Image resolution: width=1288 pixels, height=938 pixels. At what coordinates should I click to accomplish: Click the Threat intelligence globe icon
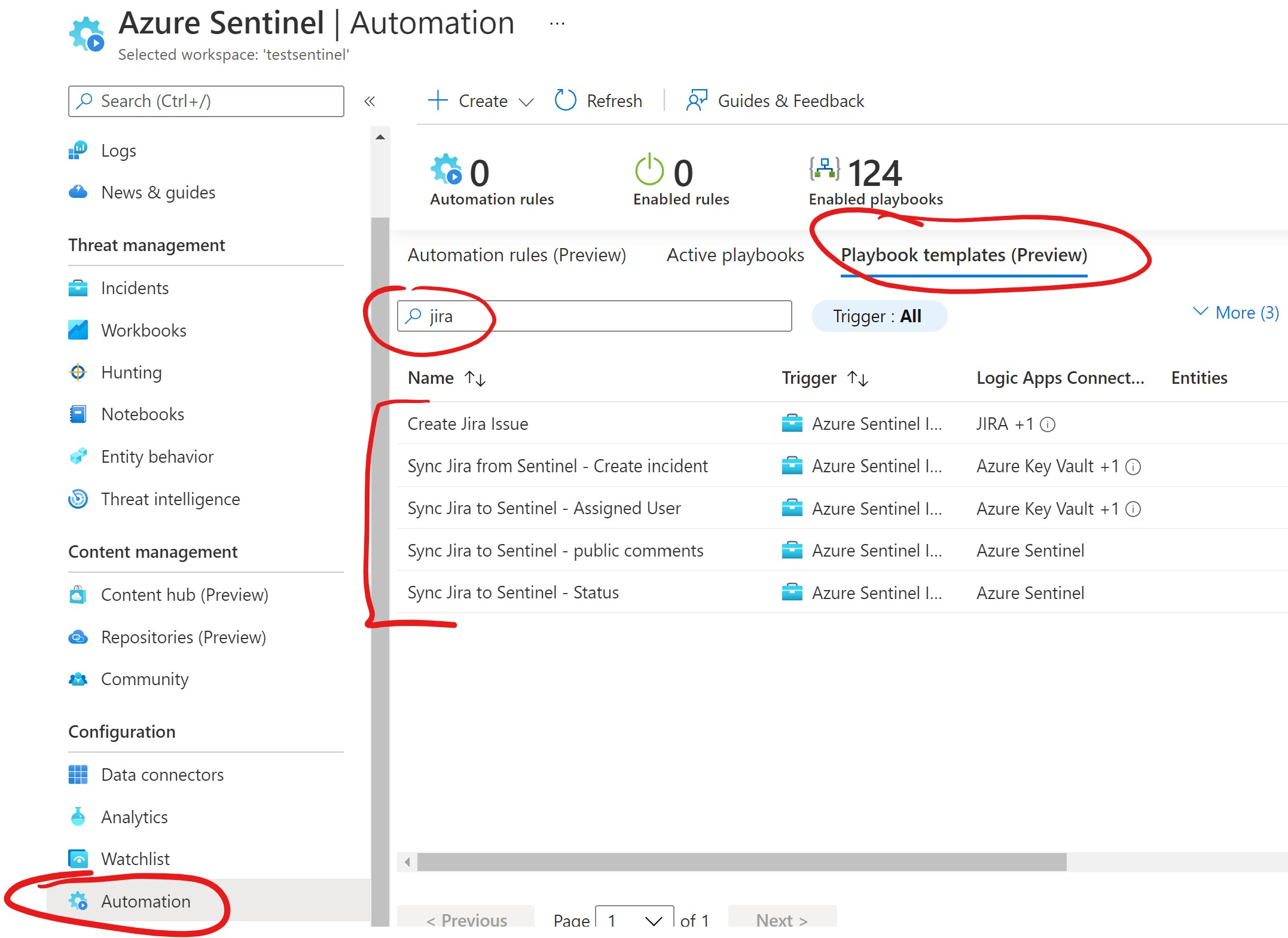click(78, 499)
